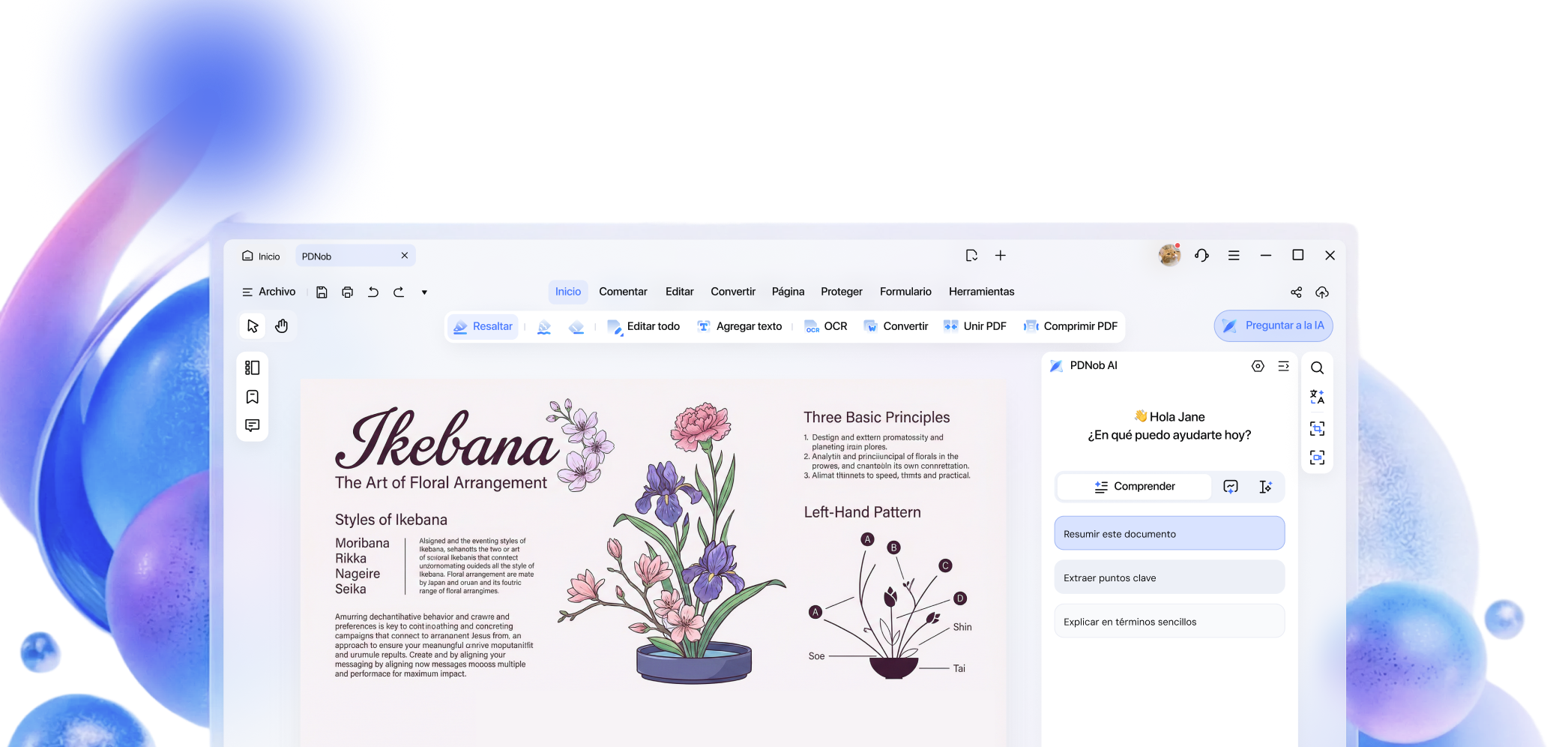Viewport: 1568px width, 747px height.
Task: Choose Extraer puntos clave suggestion
Action: click(1169, 577)
